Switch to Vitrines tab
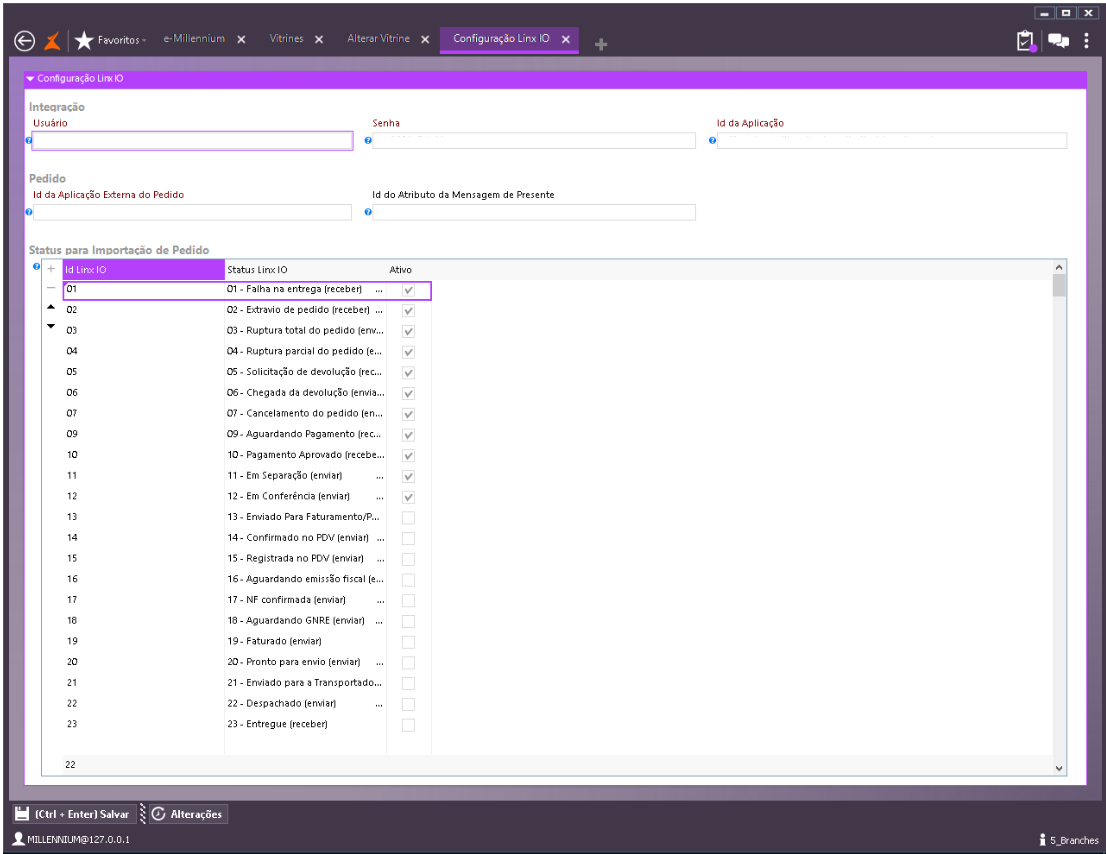 tap(286, 39)
